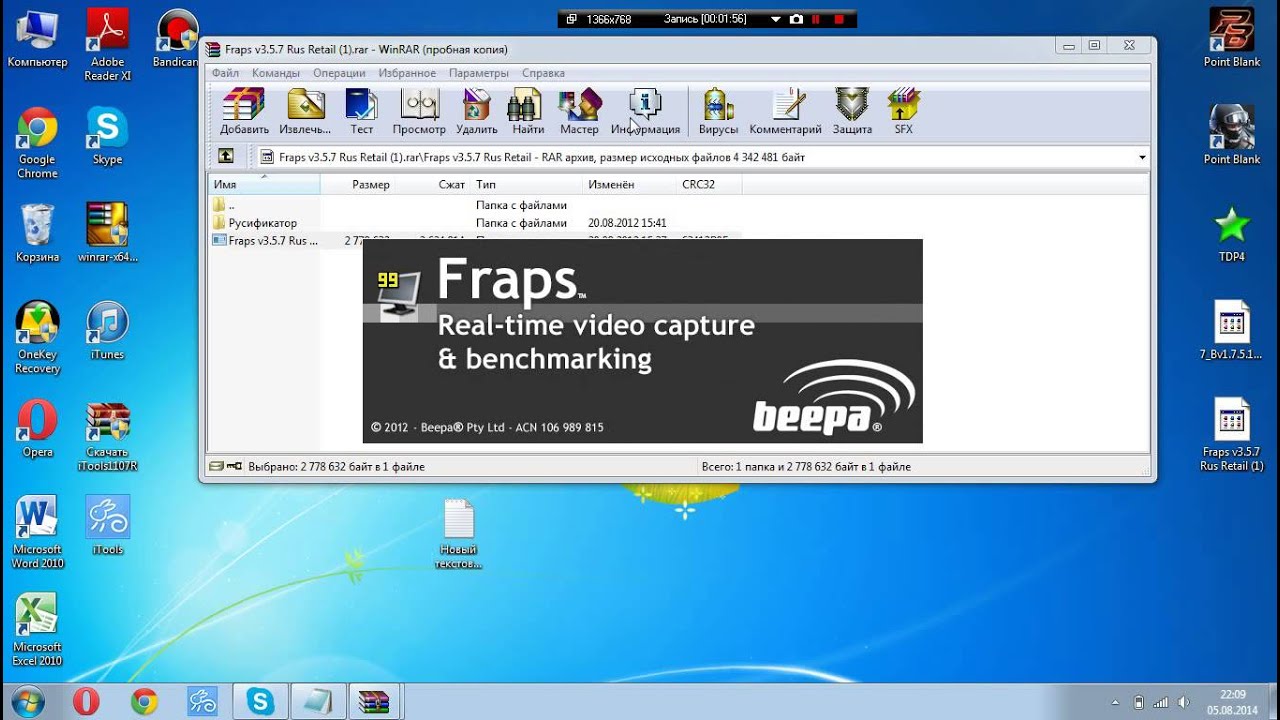
Task: Run the Тест archive test tool
Action: click(361, 111)
